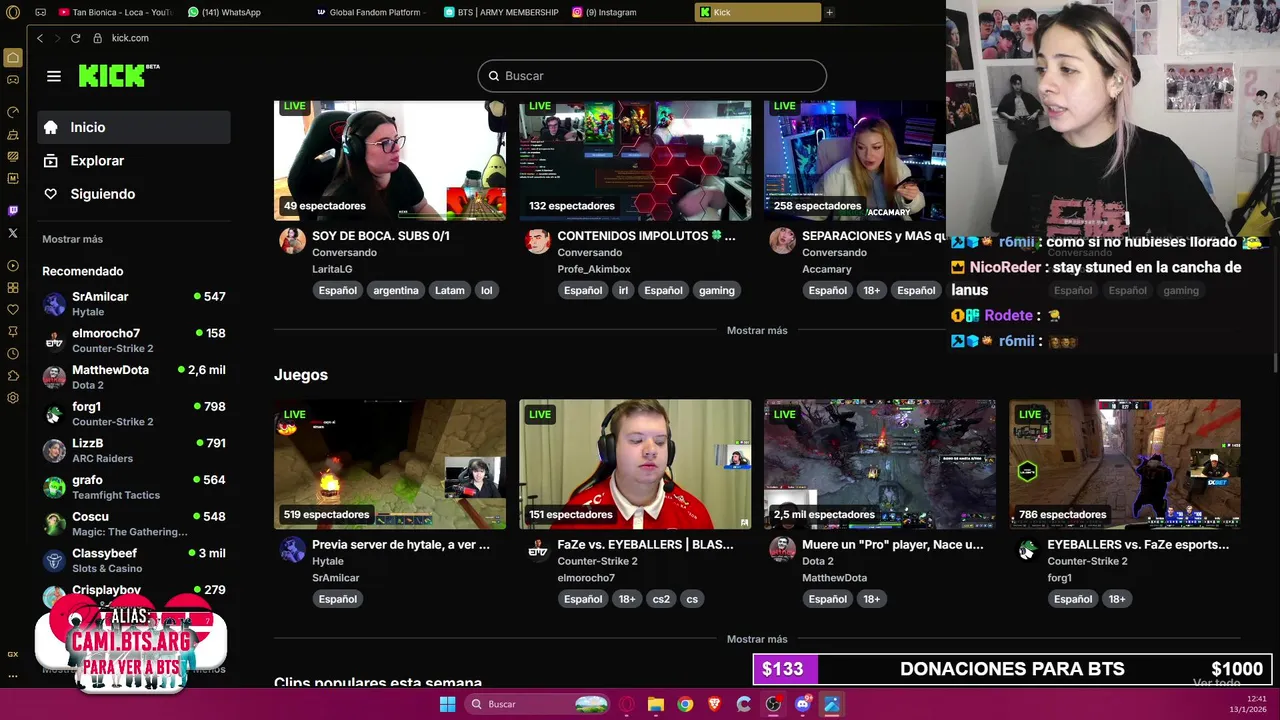This screenshot has width=1280, height=720.
Task: Open SrAmilcar channel avatar in Recomendado
Action: [x=54, y=304]
